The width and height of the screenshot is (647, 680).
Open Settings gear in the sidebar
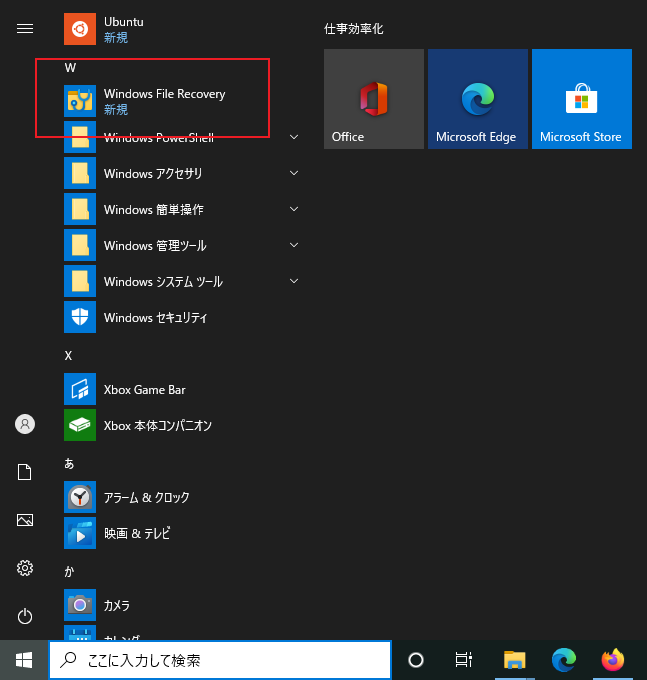[x=25, y=568]
